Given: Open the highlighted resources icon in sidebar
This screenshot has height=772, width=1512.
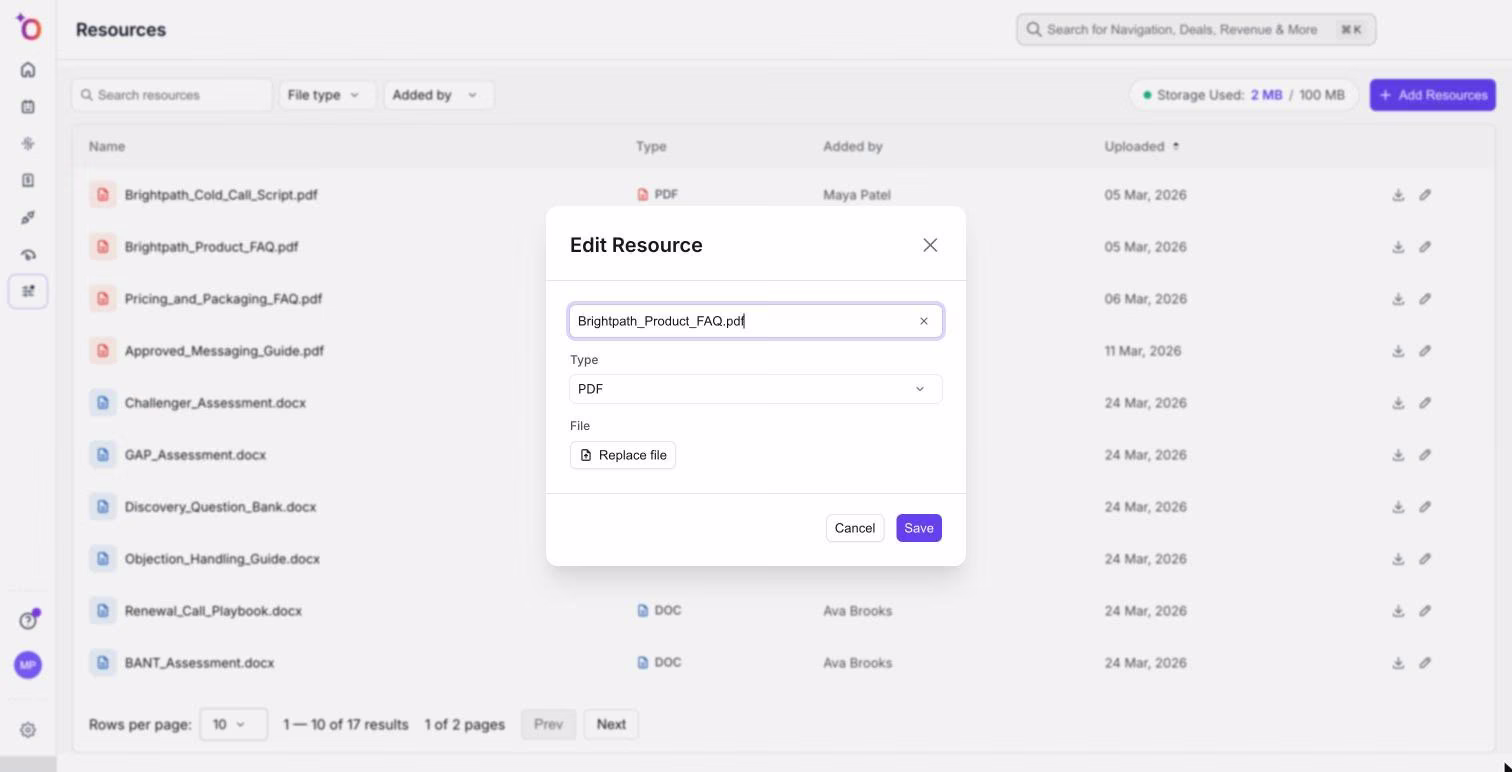Looking at the screenshot, I should pos(28,291).
